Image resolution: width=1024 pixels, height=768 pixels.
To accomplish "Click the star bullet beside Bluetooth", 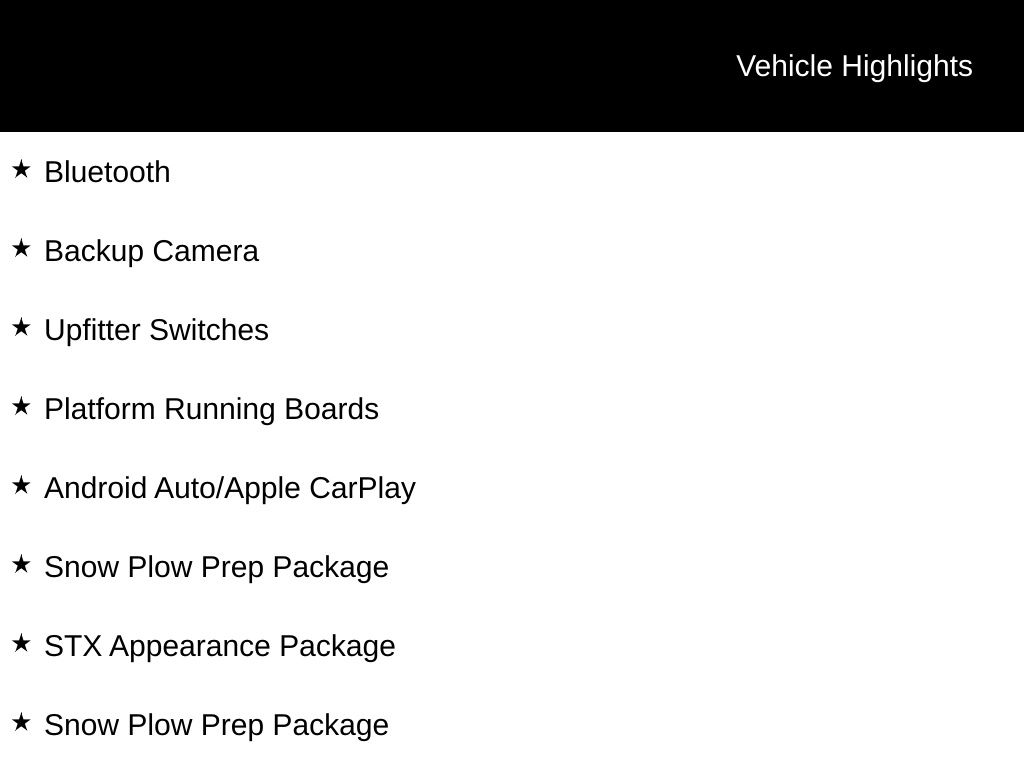I will pyautogui.click(x=21, y=169).
